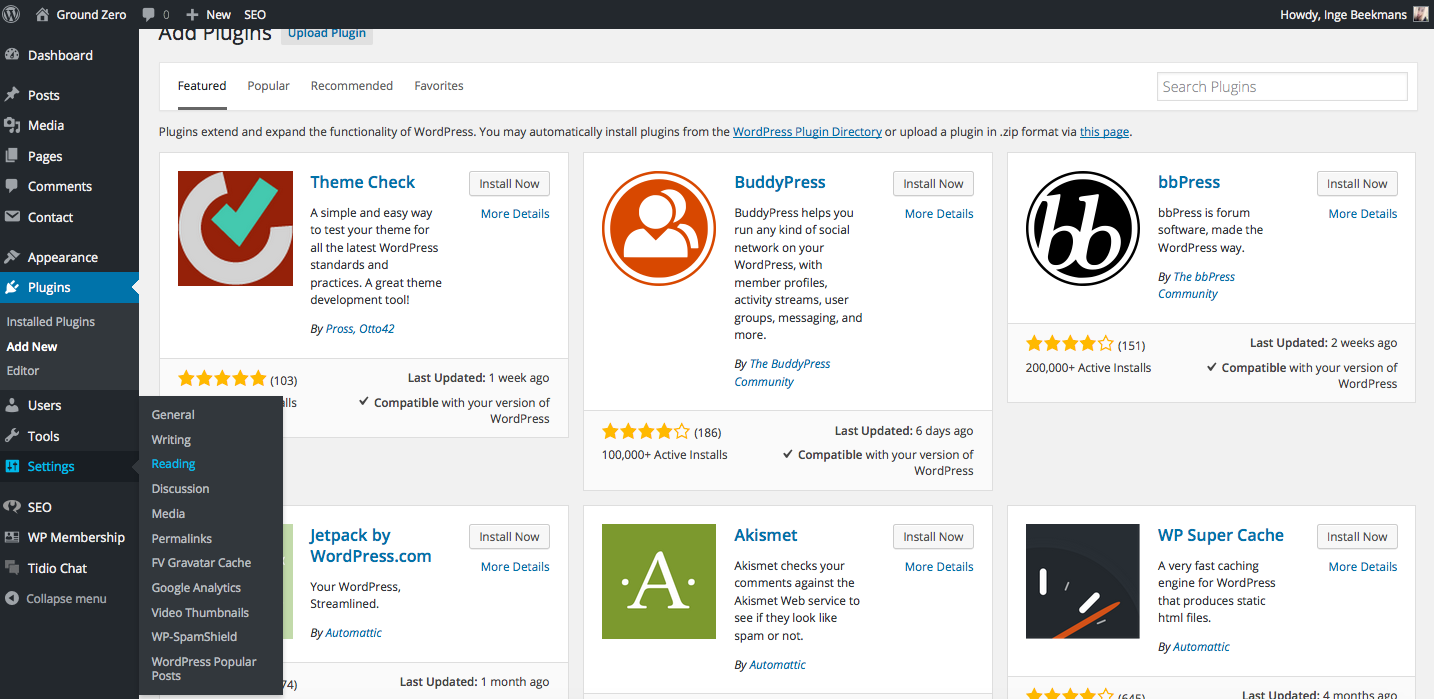Install Jetpack plugin now
Image resolution: width=1434 pixels, height=699 pixels.
pos(509,537)
